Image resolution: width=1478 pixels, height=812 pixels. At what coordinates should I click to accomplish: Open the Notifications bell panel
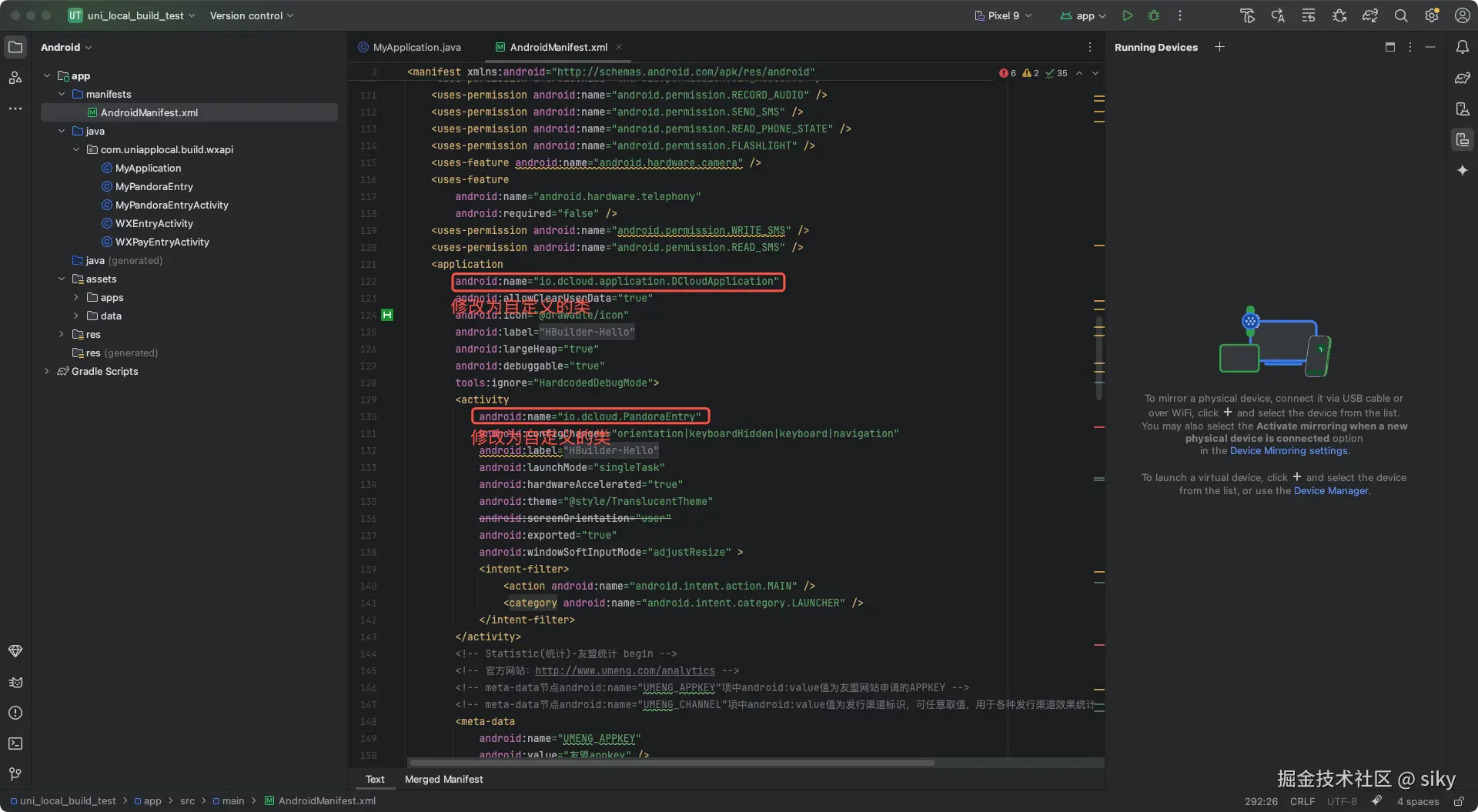(1462, 47)
